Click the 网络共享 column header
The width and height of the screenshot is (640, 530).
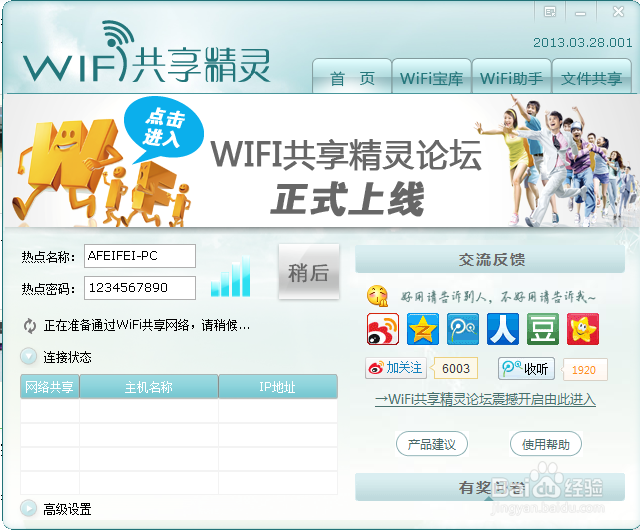tap(49, 386)
